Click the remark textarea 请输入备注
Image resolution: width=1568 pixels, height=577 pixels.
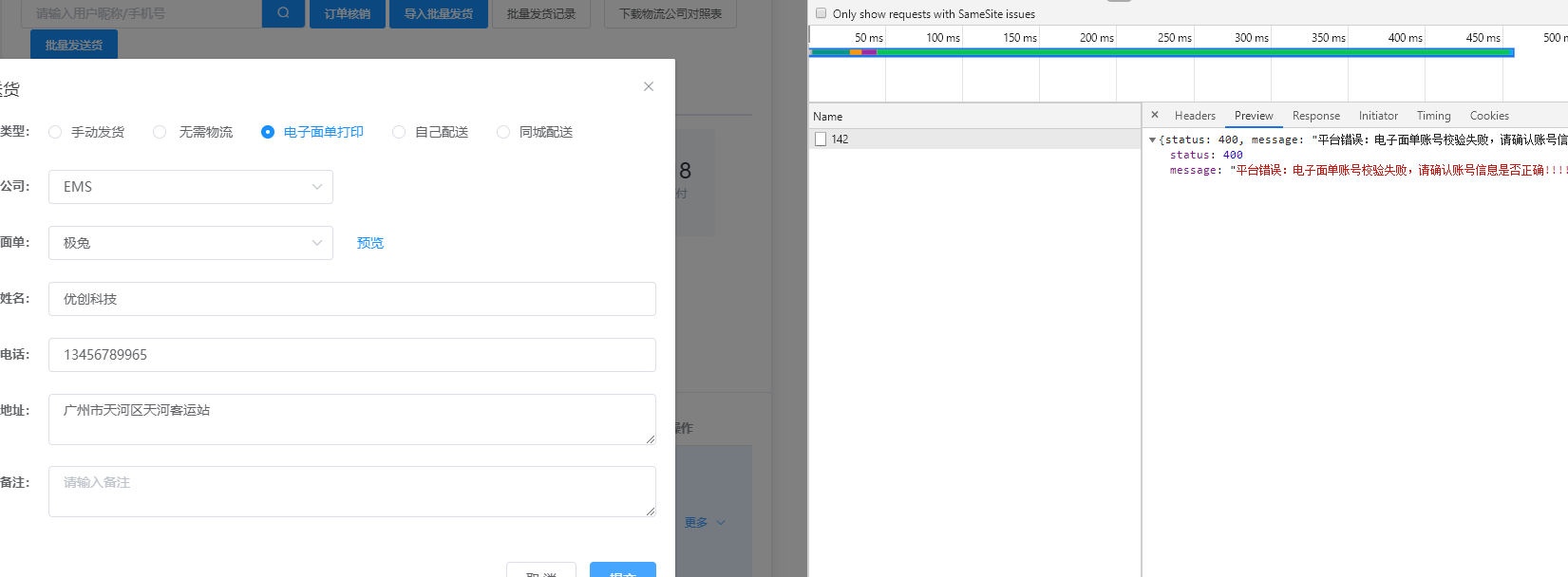tap(352, 492)
